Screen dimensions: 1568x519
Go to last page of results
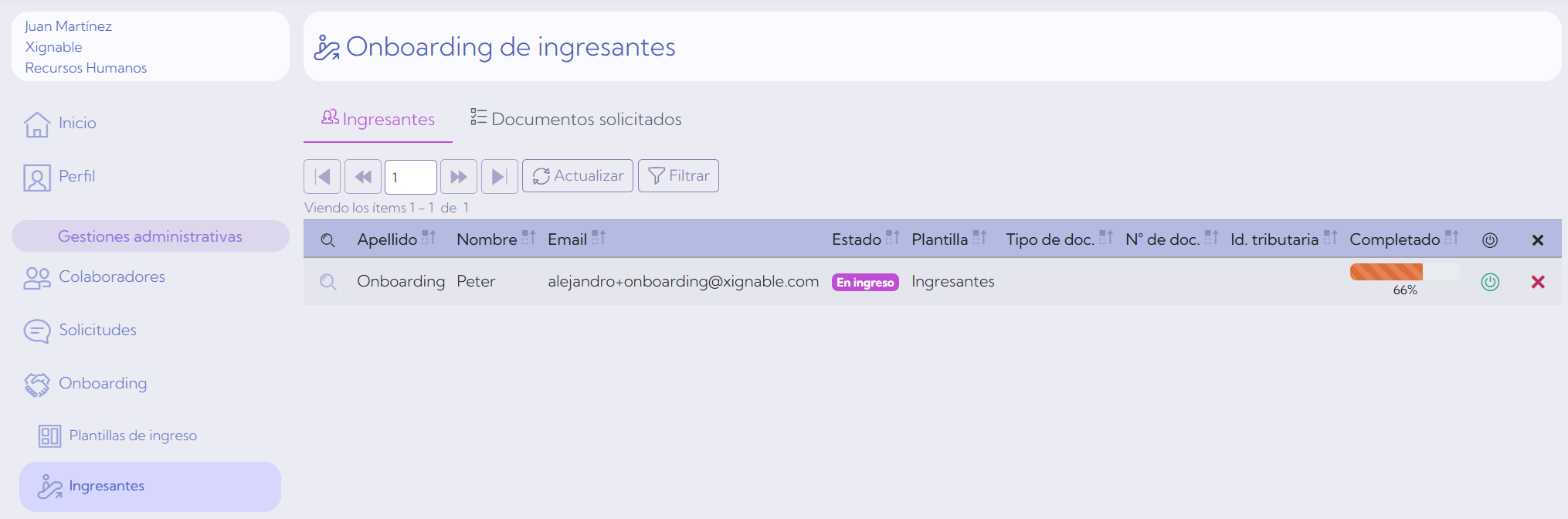500,176
